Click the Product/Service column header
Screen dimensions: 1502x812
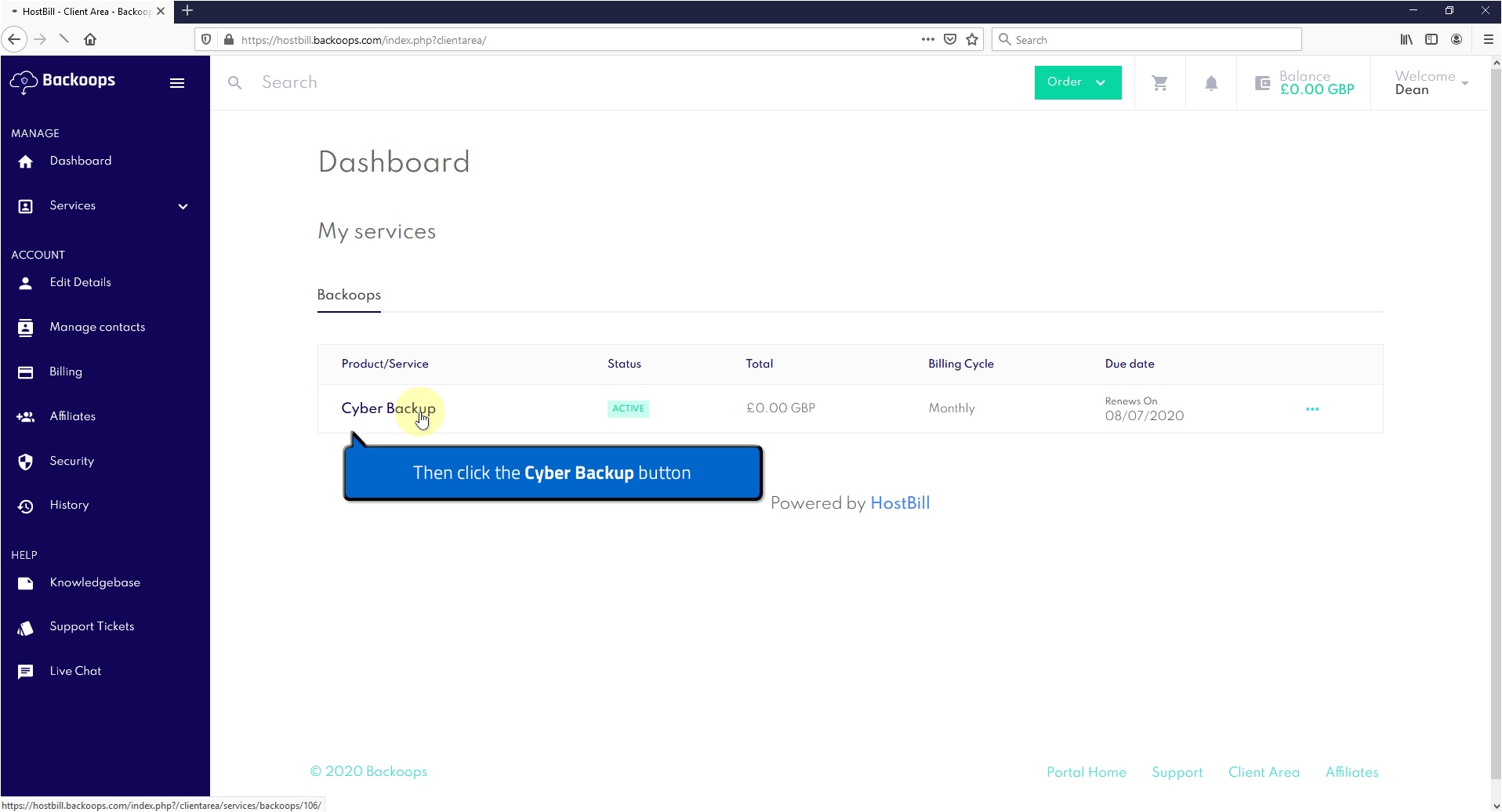click(385, 364)
